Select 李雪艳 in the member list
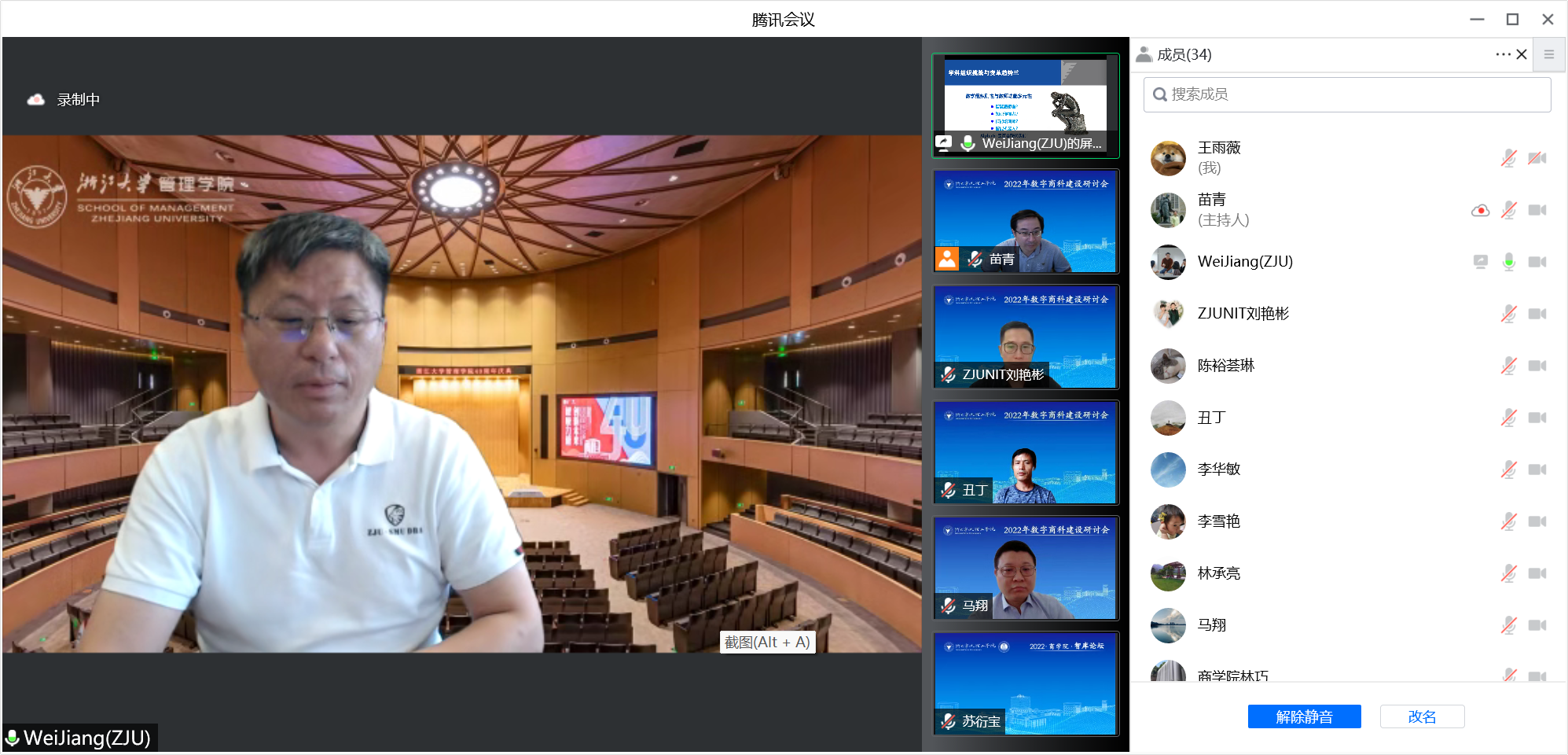 pyautogui.click(x=1218, y=521)
